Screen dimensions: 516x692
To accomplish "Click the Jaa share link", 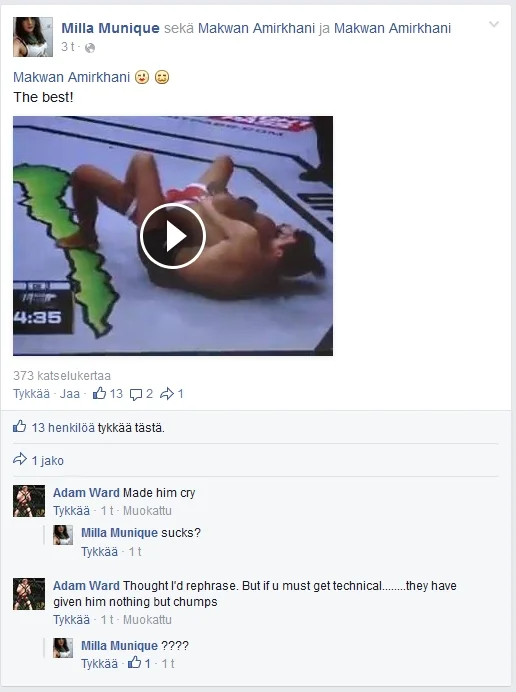I will [70, 394].
